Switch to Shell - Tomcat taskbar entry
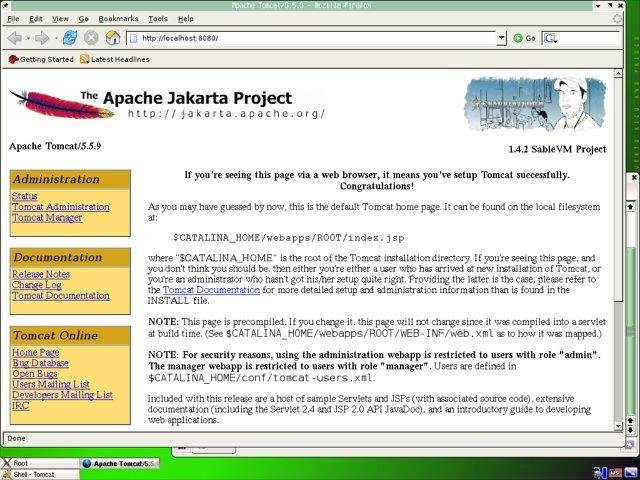This screenshot has height=480, width=640. (40, 474)
